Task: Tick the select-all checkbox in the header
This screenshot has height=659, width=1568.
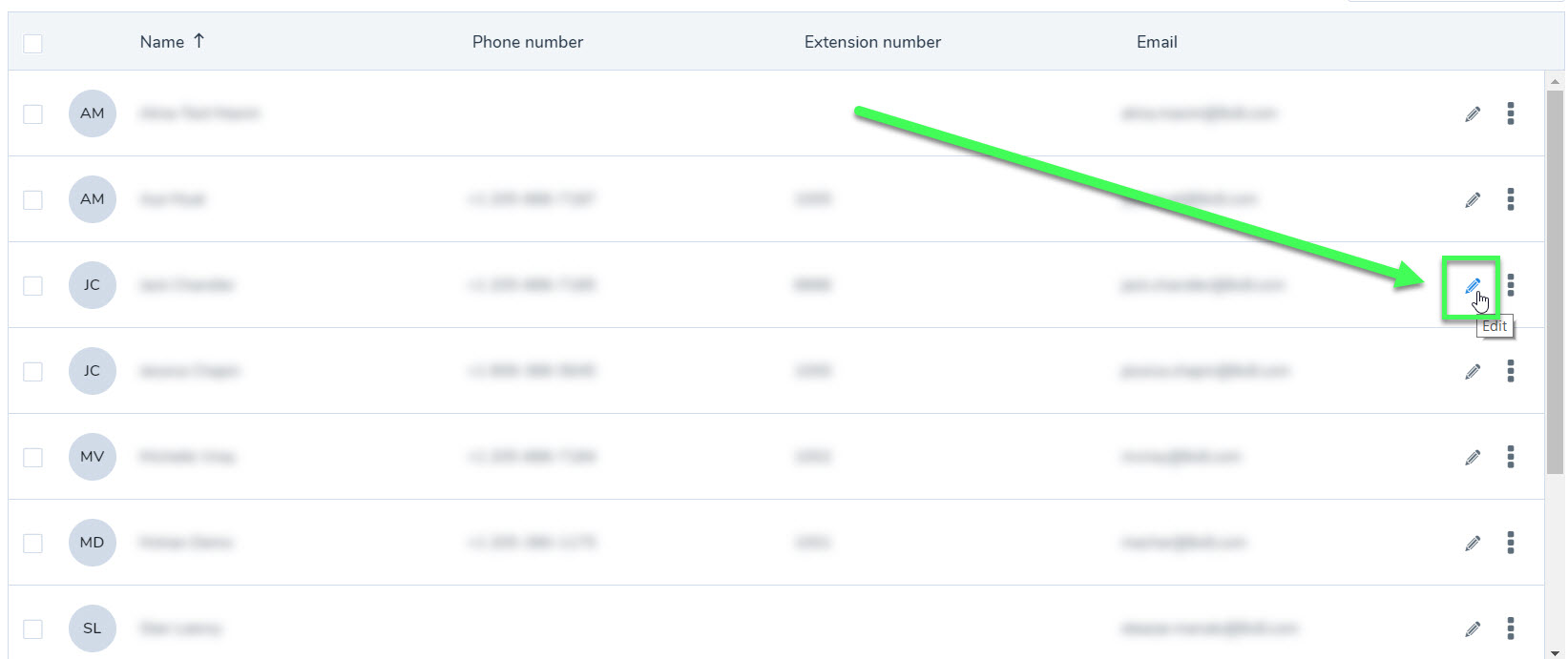Action: pos(32,43)
